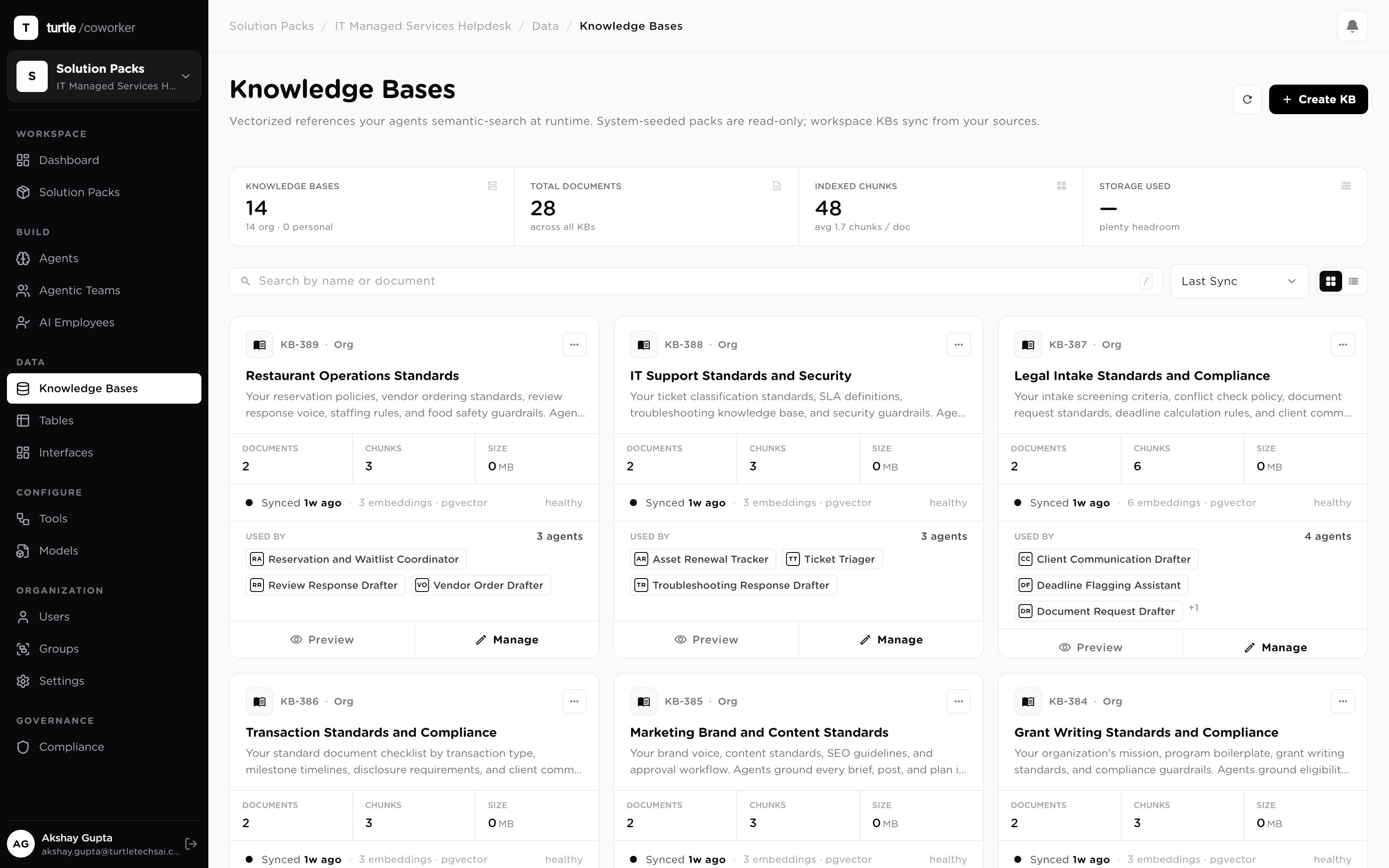Open Groups in the sidebar
The width and height of the screenshot is (1389, 868).
pos(104,649)
